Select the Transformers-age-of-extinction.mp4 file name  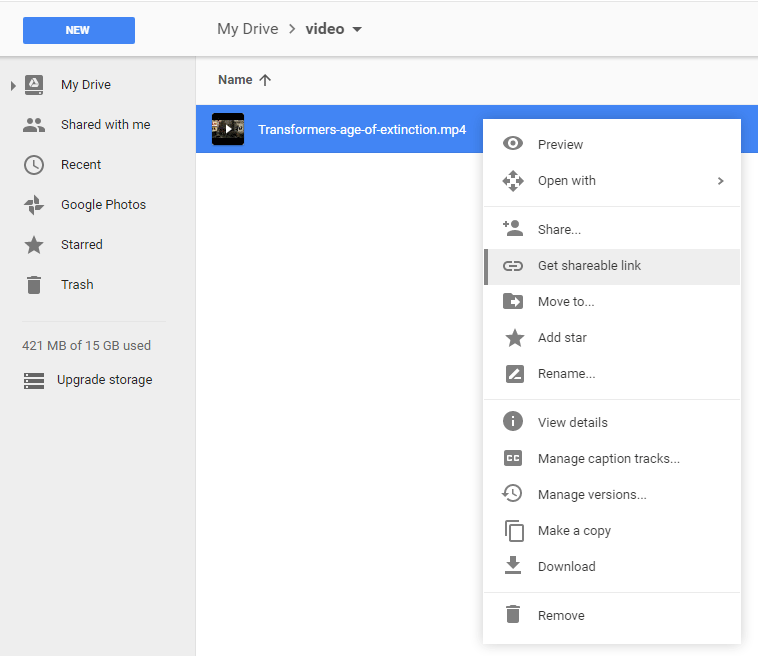tap(362, 130)
